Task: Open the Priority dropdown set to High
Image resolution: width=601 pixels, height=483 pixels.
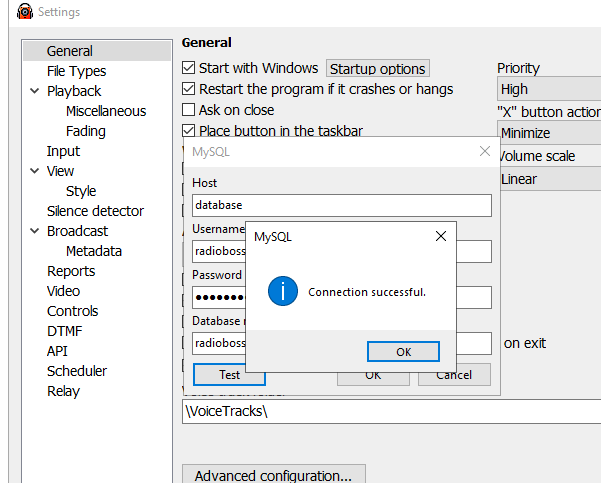Action: coord(548,89)
